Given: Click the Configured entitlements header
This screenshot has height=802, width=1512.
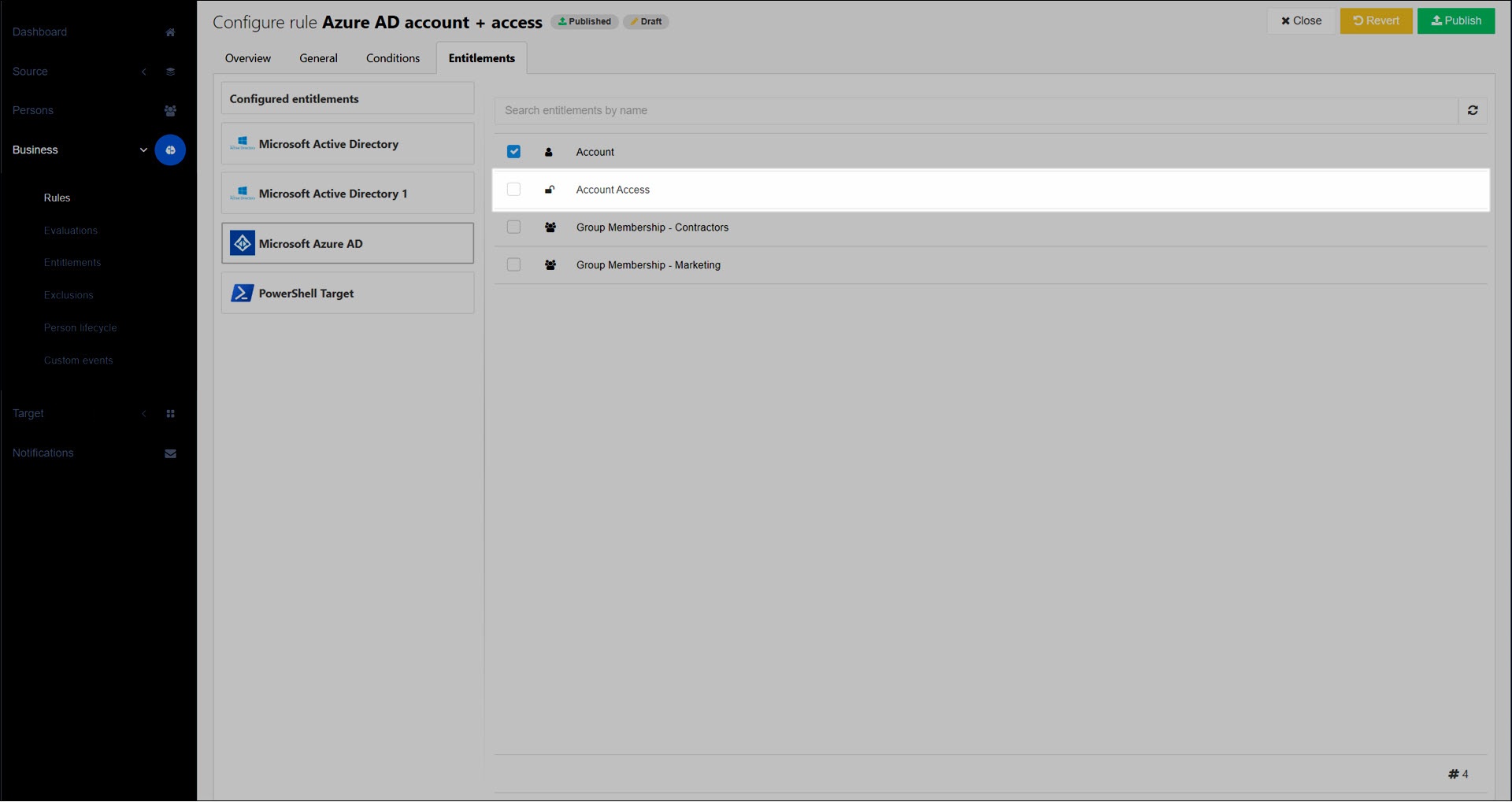Looking at the screenshot, I should click(x=347, y=99).
